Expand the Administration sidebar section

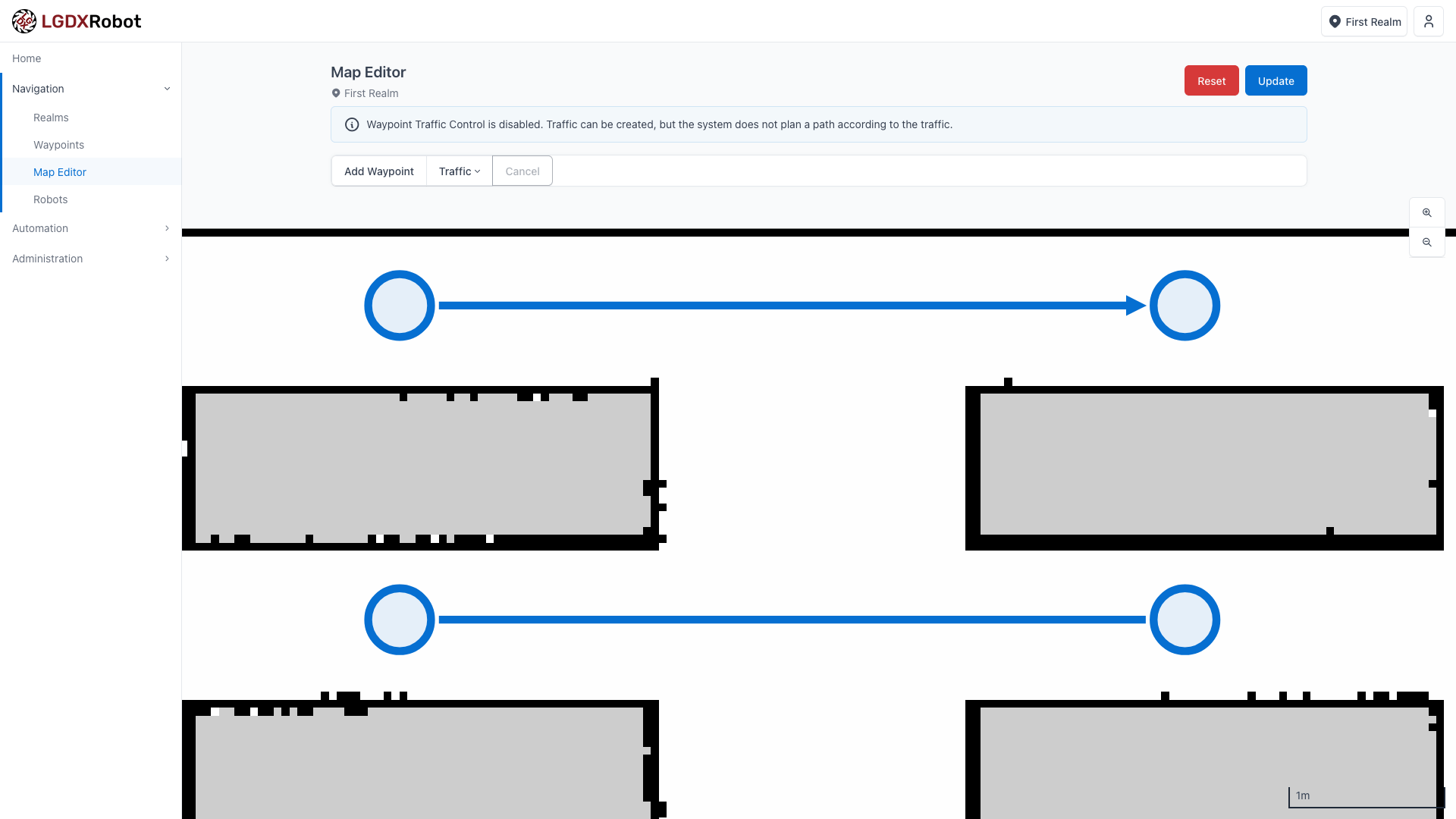[x=91, y=259]
